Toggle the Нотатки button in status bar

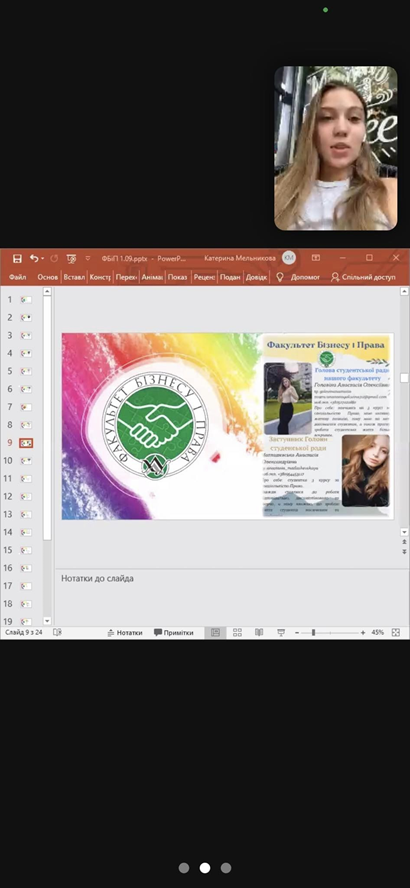pyautogui.click(x=125, y=633)
